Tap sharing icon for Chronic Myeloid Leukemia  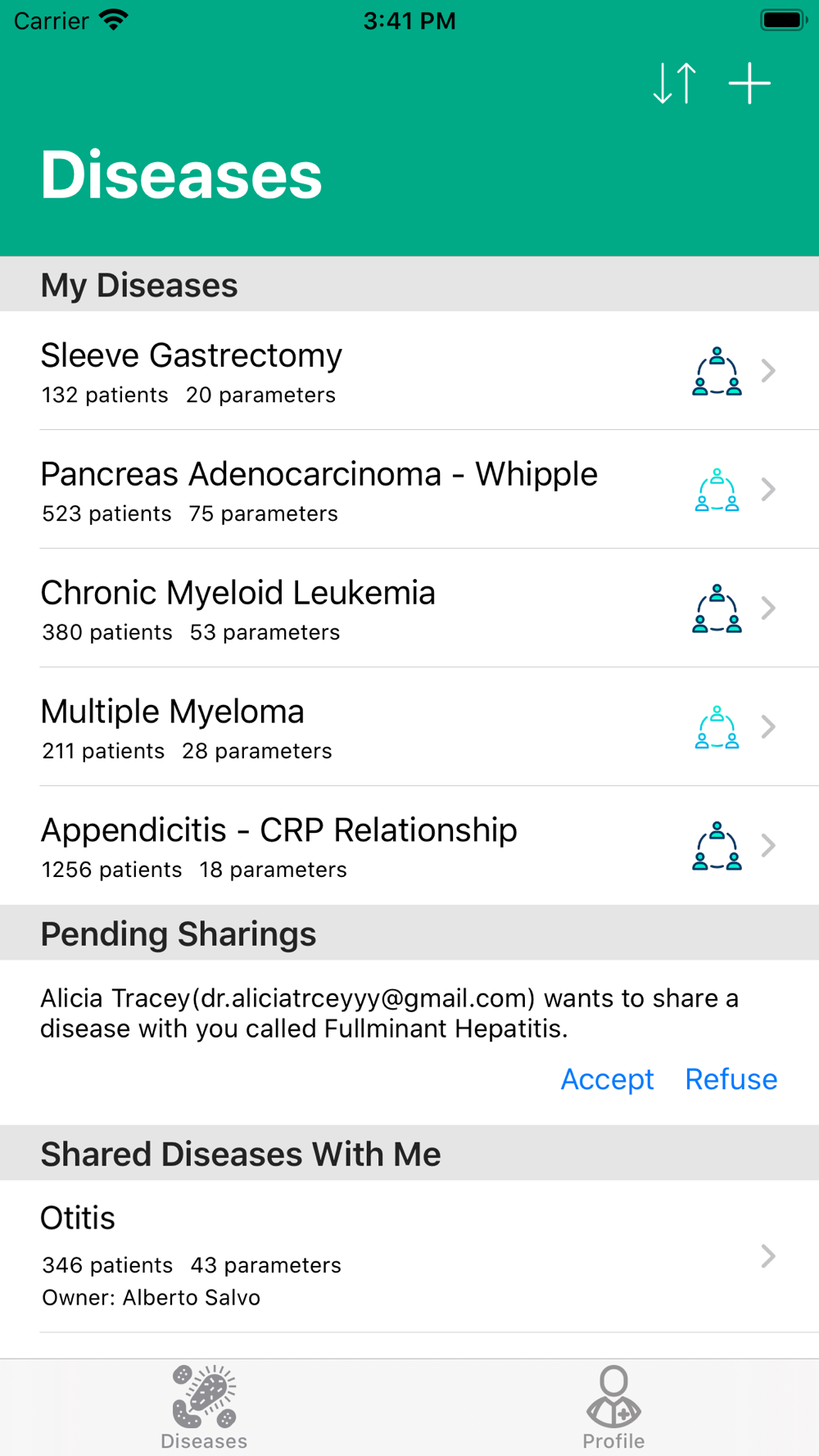click(x=717, y=608)
